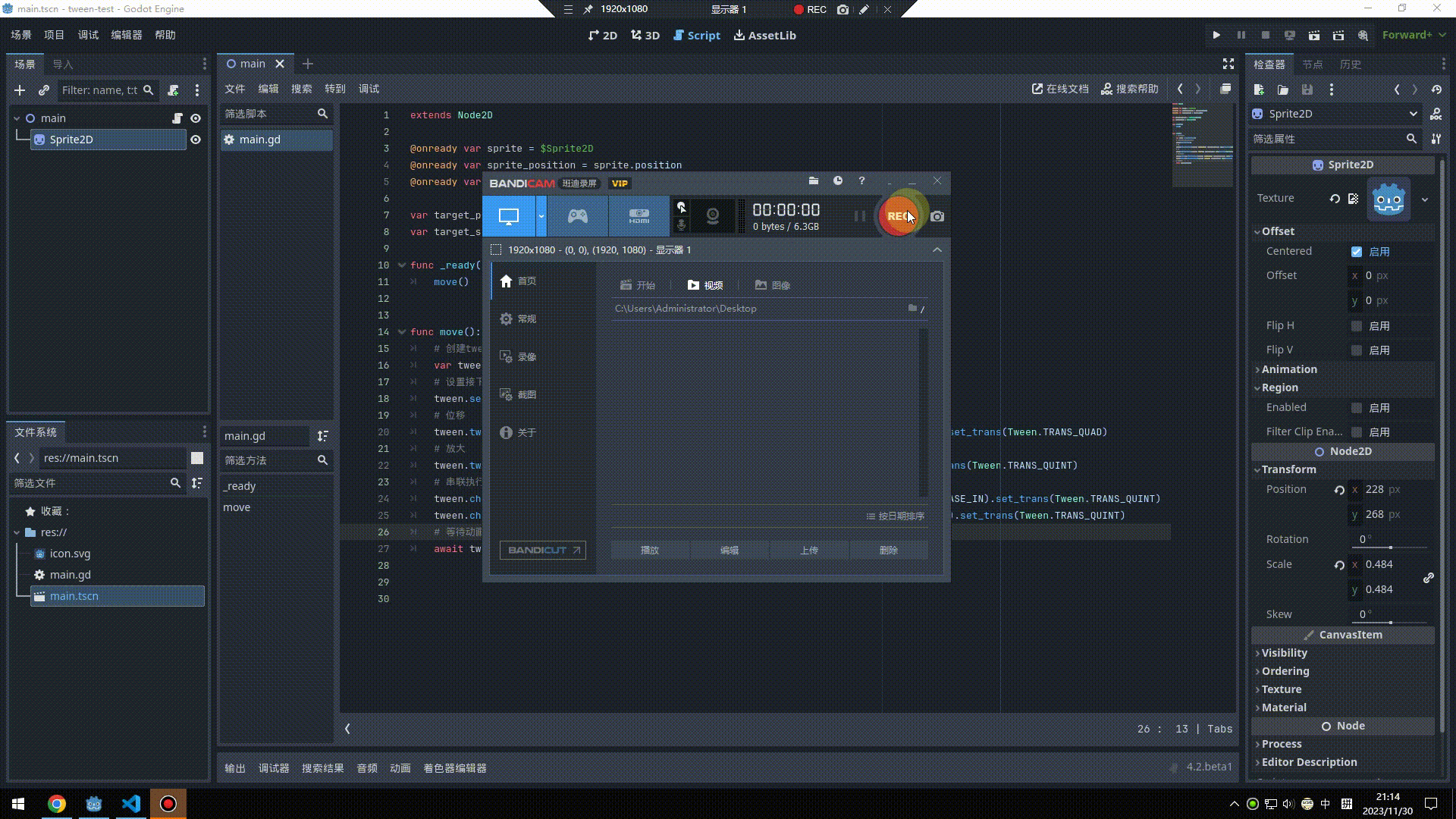Click the 播放 button in Bandicam
The image size is (1456, 819).
(x=649, y=550)
